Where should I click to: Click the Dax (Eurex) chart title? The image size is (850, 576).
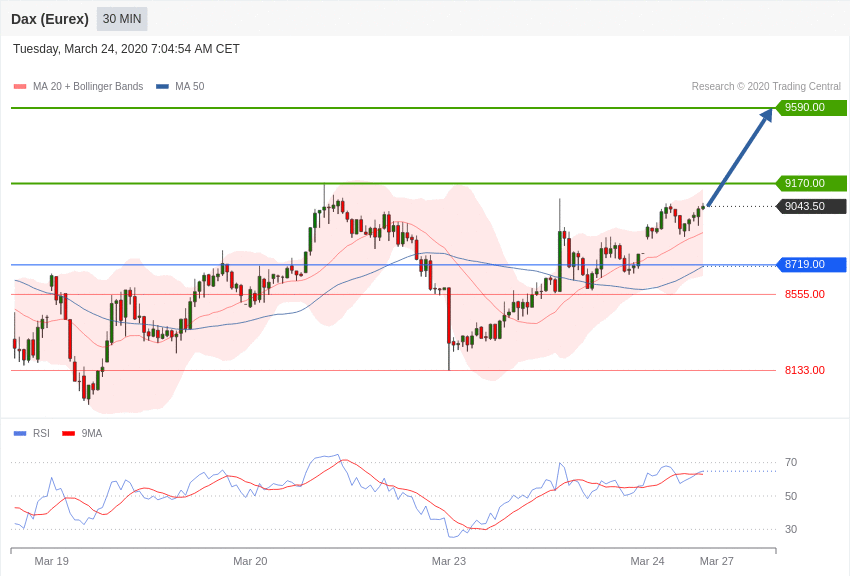tap(50, 19)
